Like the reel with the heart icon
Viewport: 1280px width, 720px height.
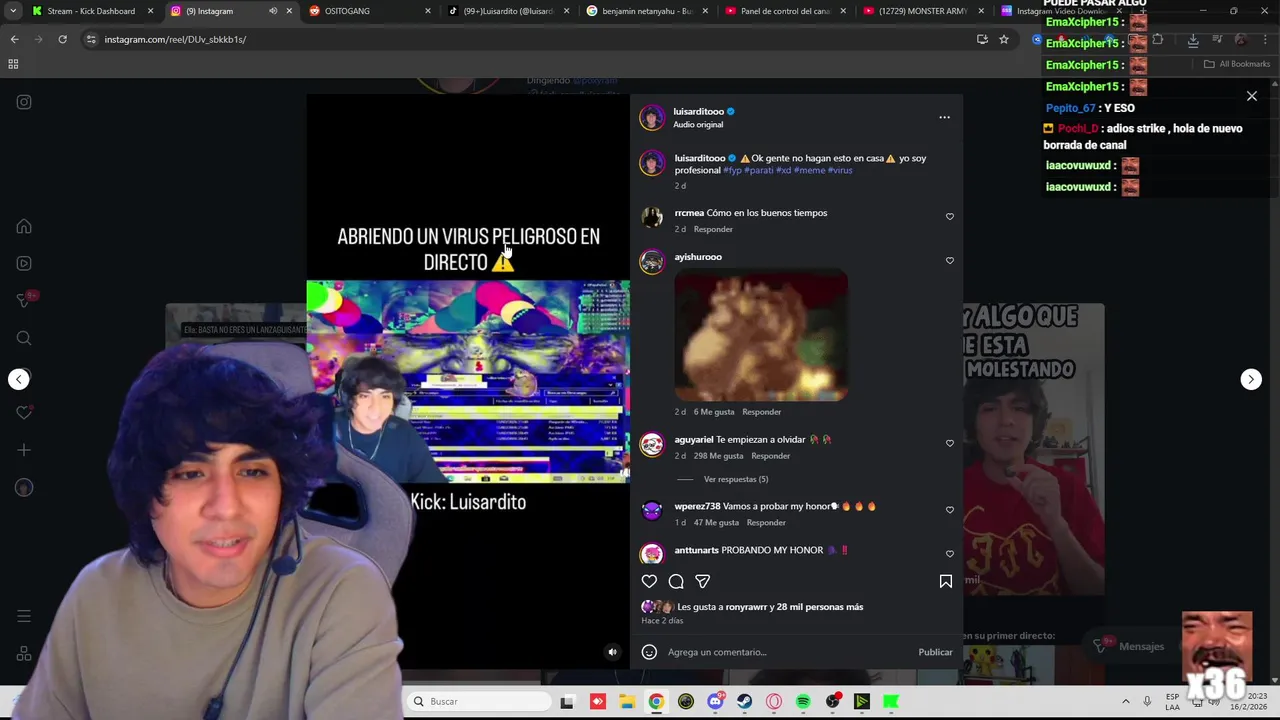(x=649, y=581)
